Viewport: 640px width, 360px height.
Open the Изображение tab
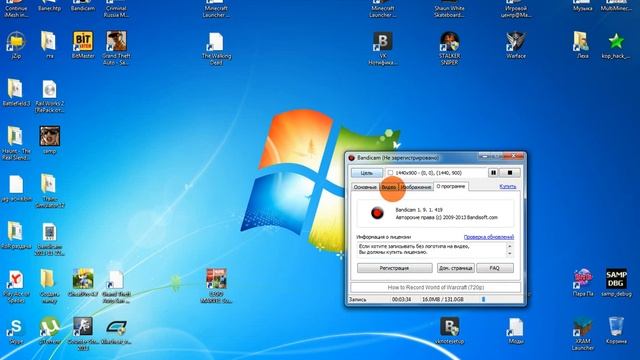pos(416,187)
